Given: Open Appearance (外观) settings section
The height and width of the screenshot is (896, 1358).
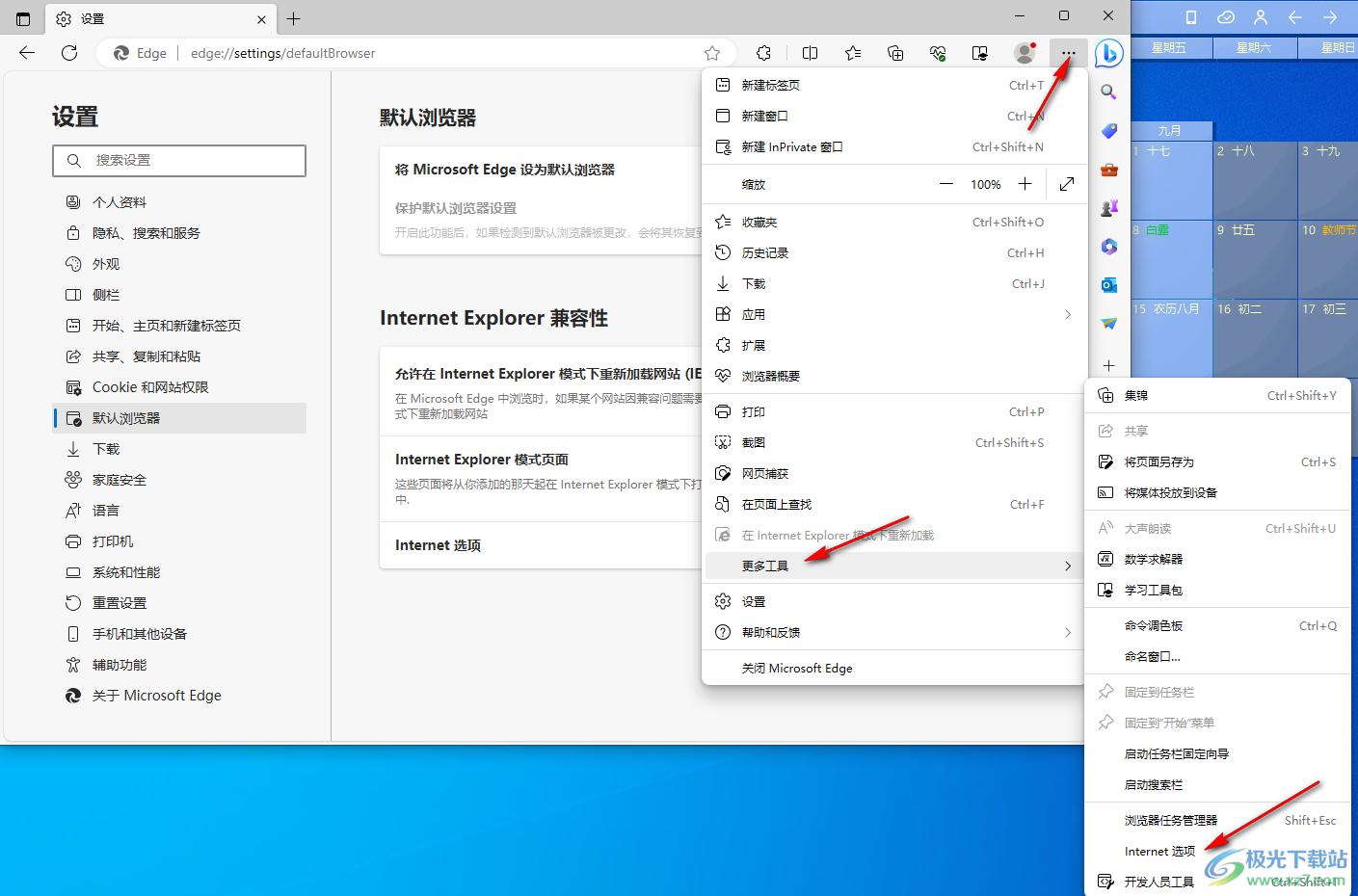Looking at the screenshot, I should pyautogui.click(x=179, y=264).
